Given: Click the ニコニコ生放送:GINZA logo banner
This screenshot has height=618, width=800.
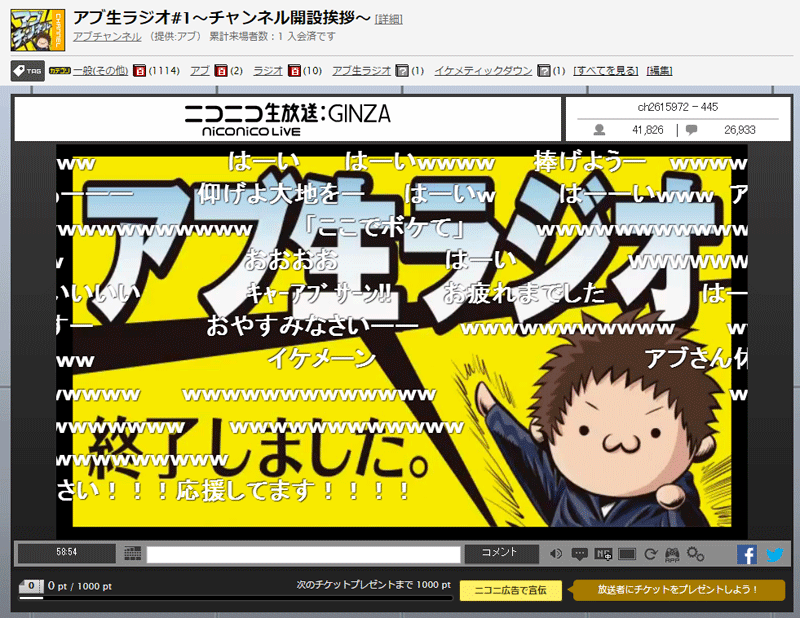Looking at the screenshot, I should pyautogui.click(x=288, y=119).
